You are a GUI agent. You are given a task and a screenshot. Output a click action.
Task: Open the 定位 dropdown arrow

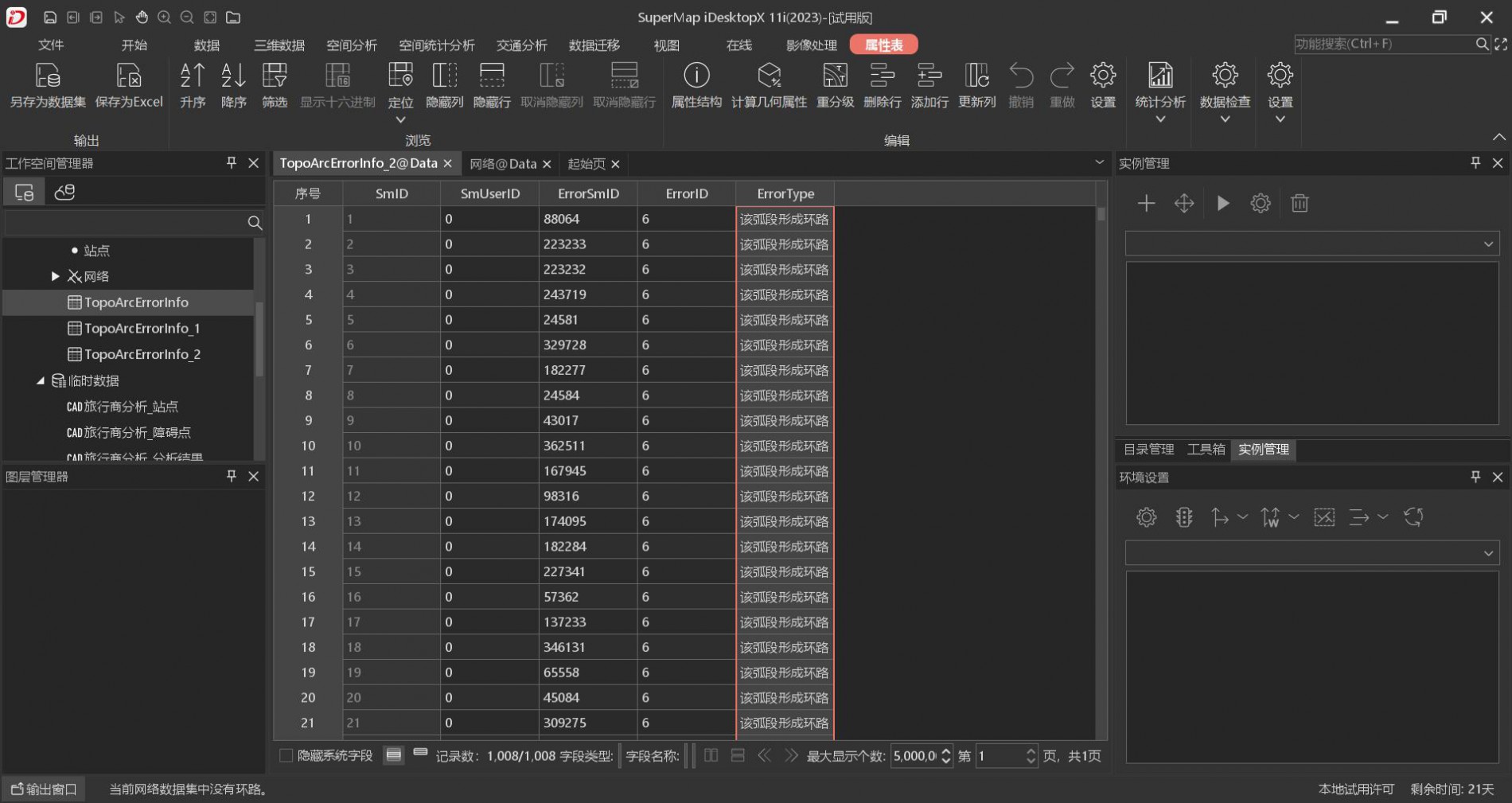pyautogui.click(x=400, y=119)
